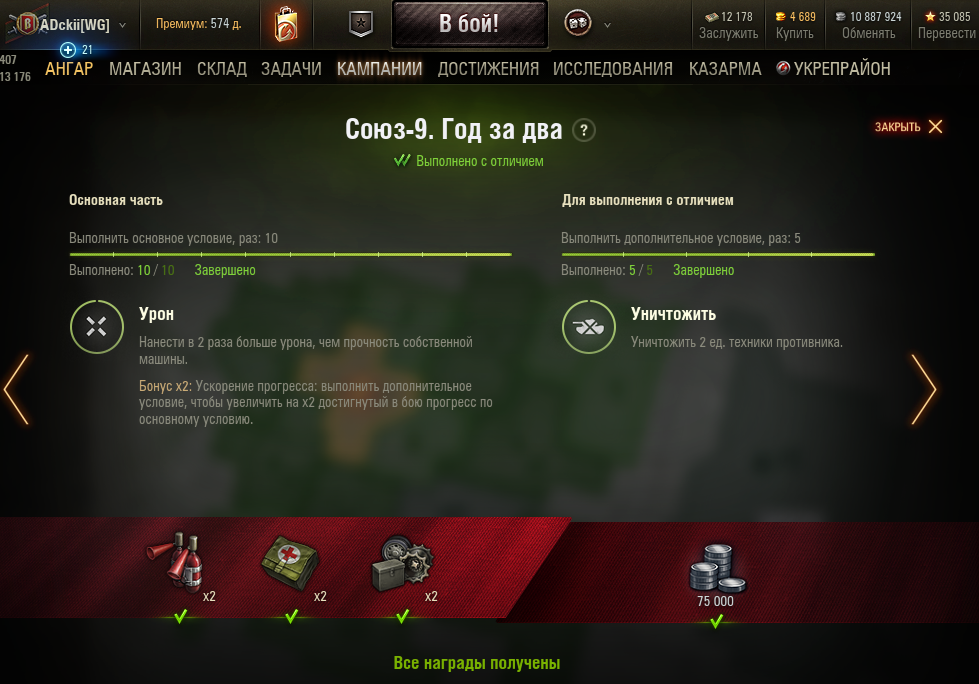This screenshot has width=979, height=684.
Task: Click the Уничтожить tank condition icon
Action: 589,327
